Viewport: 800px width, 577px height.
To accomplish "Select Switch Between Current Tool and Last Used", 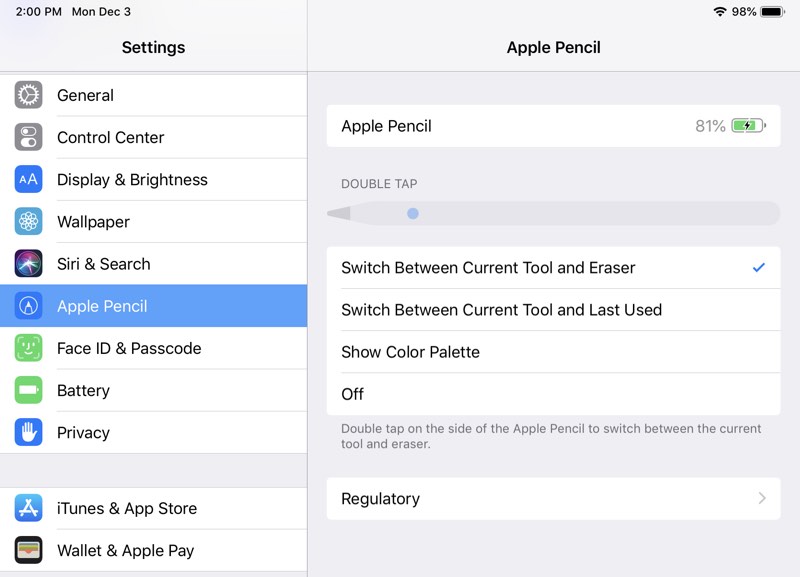I will [x=501, y=310].
